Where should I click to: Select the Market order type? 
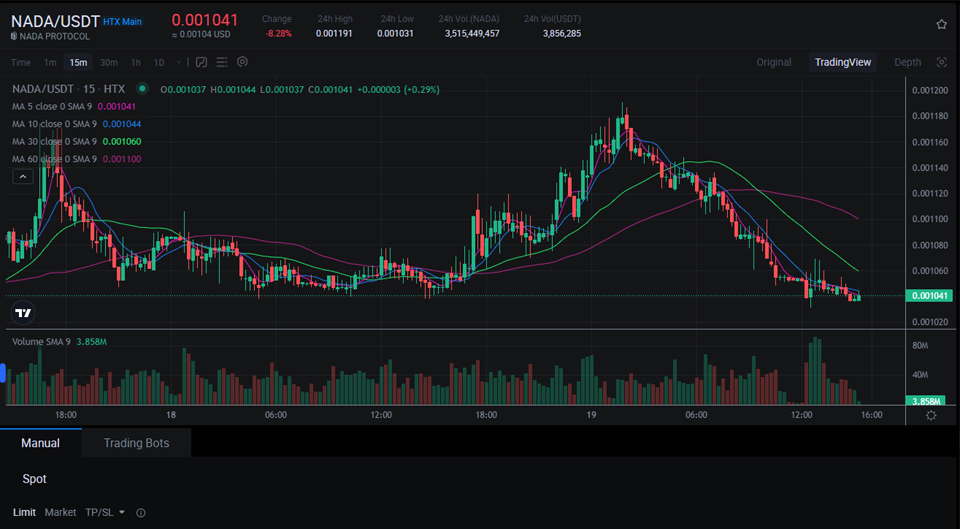click(60, 512)
